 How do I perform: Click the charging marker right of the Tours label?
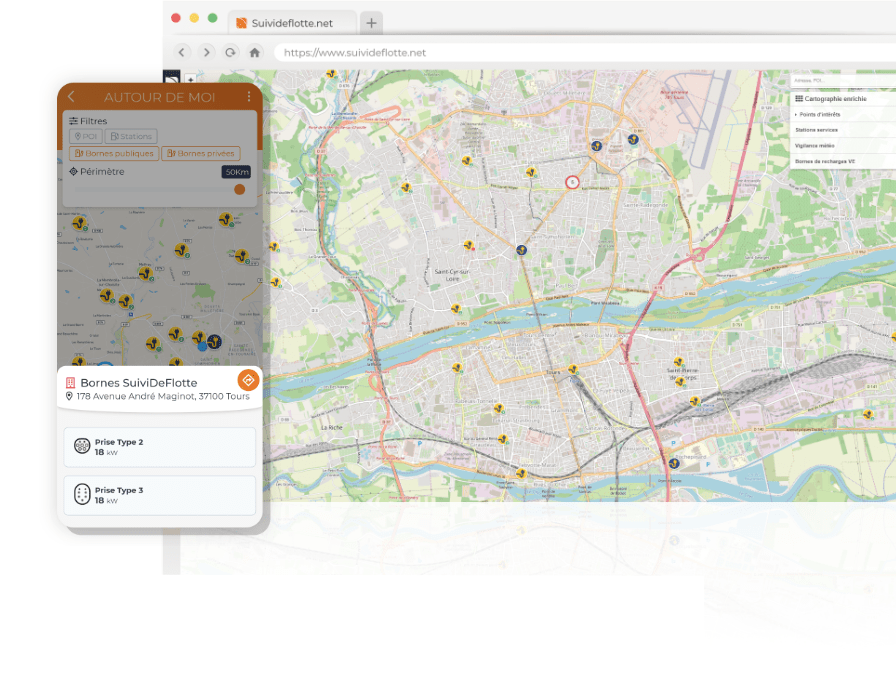coord(573,370)
